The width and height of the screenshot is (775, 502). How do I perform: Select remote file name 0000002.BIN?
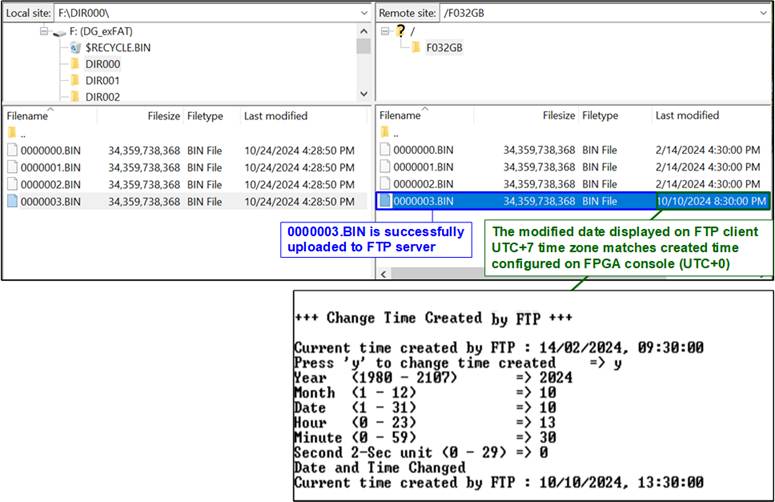tap(423, 184)
